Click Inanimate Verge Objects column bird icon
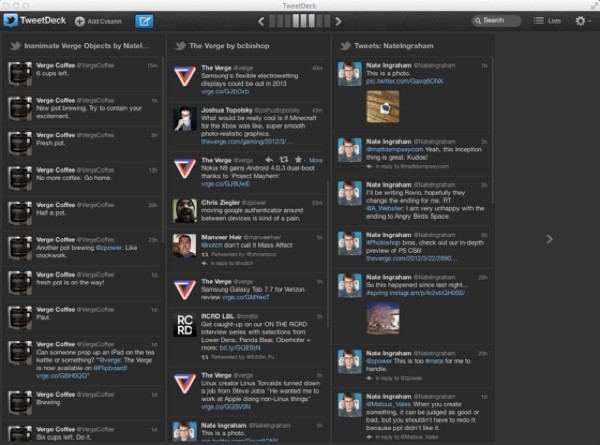The height and width of the screenshot is (445, 600). (15, 46)
